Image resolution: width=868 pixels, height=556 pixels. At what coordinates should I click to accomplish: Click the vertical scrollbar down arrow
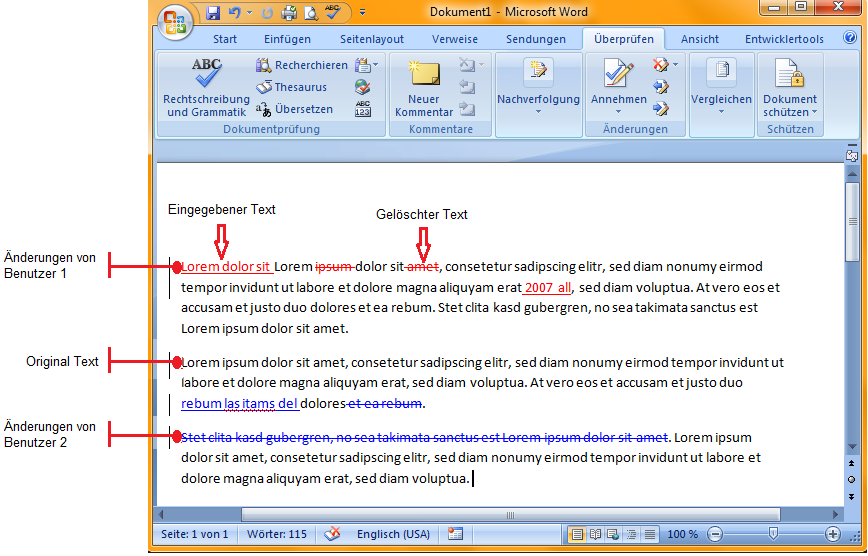tap(852, 446)
